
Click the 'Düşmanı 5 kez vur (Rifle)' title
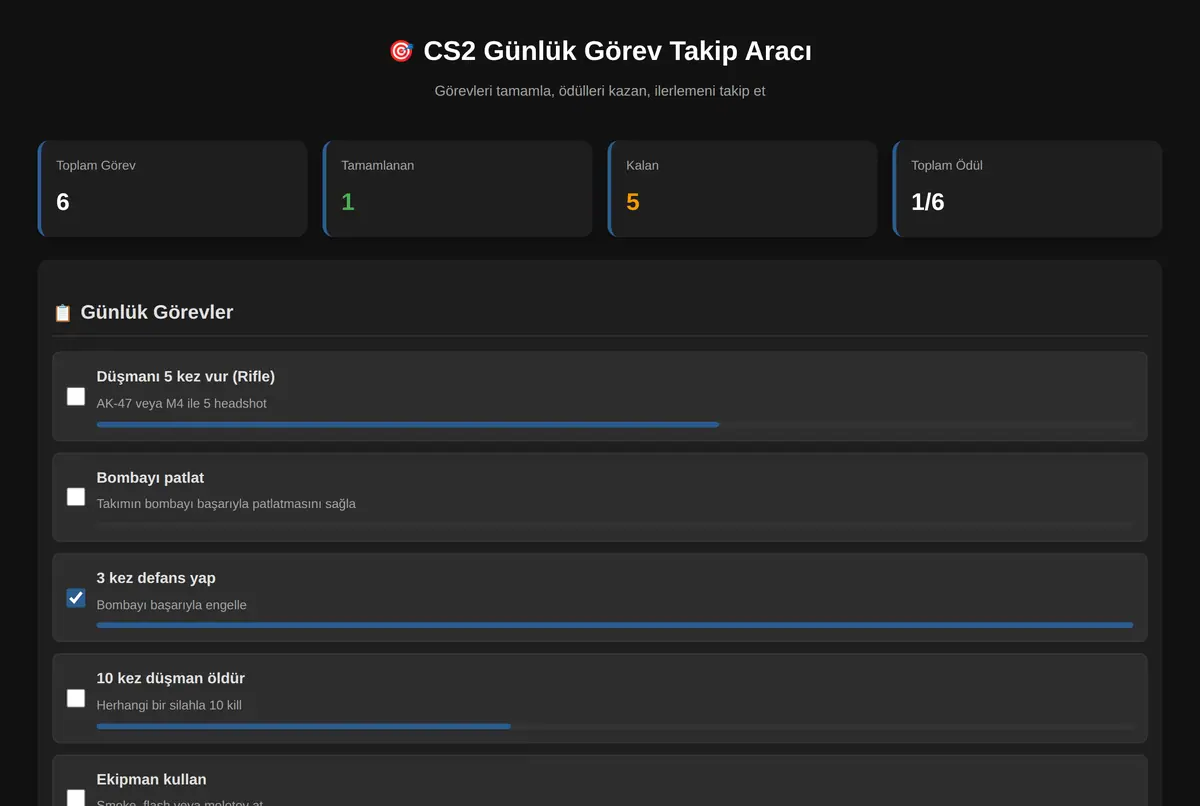tap(186, 376)
